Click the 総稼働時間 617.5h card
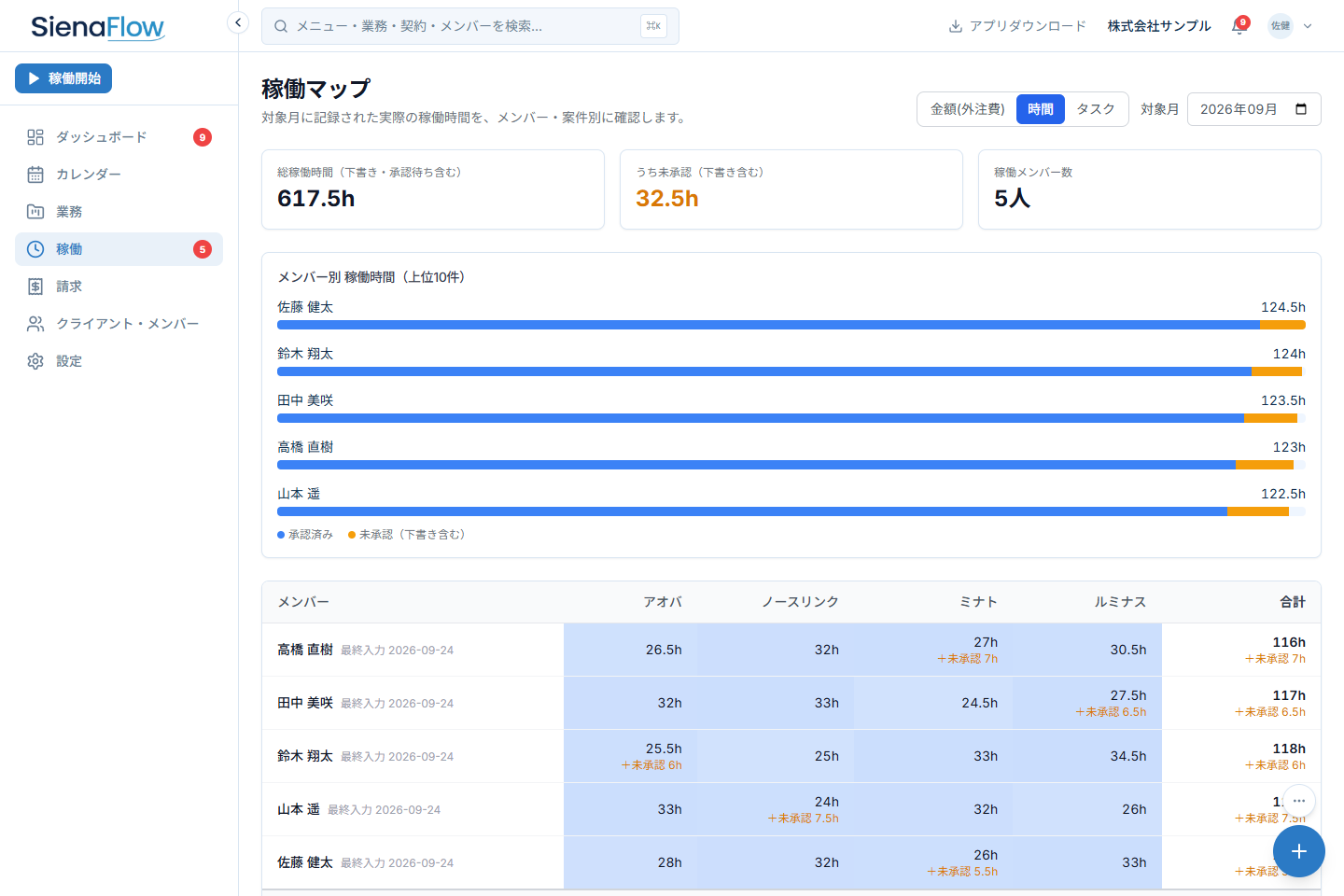The height and width of the screenshot is (896, 1344). click(433, 189)
